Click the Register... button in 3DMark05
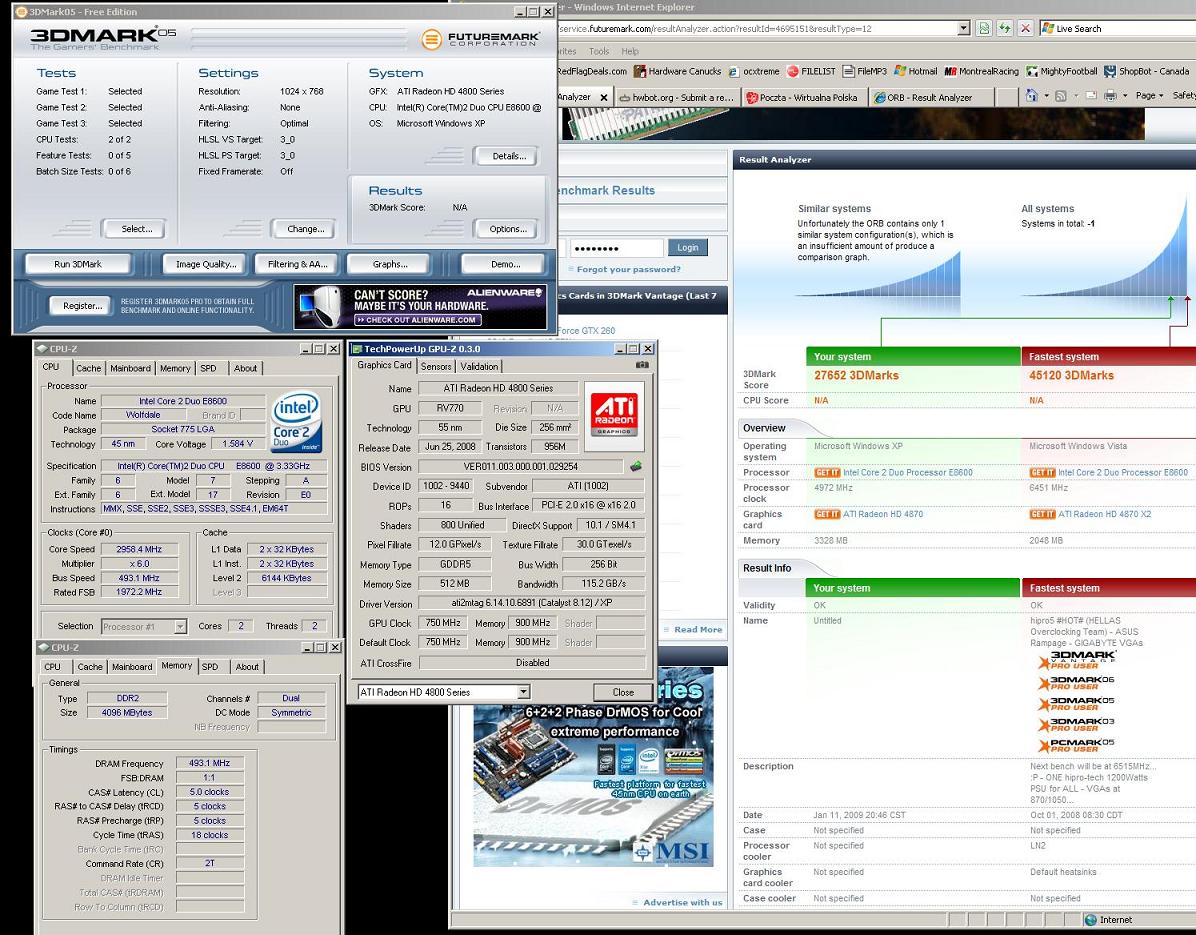 [x=82, y=306]
